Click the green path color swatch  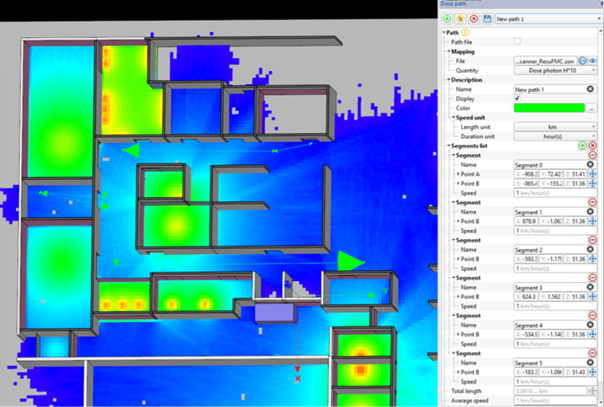click(548, 108)
